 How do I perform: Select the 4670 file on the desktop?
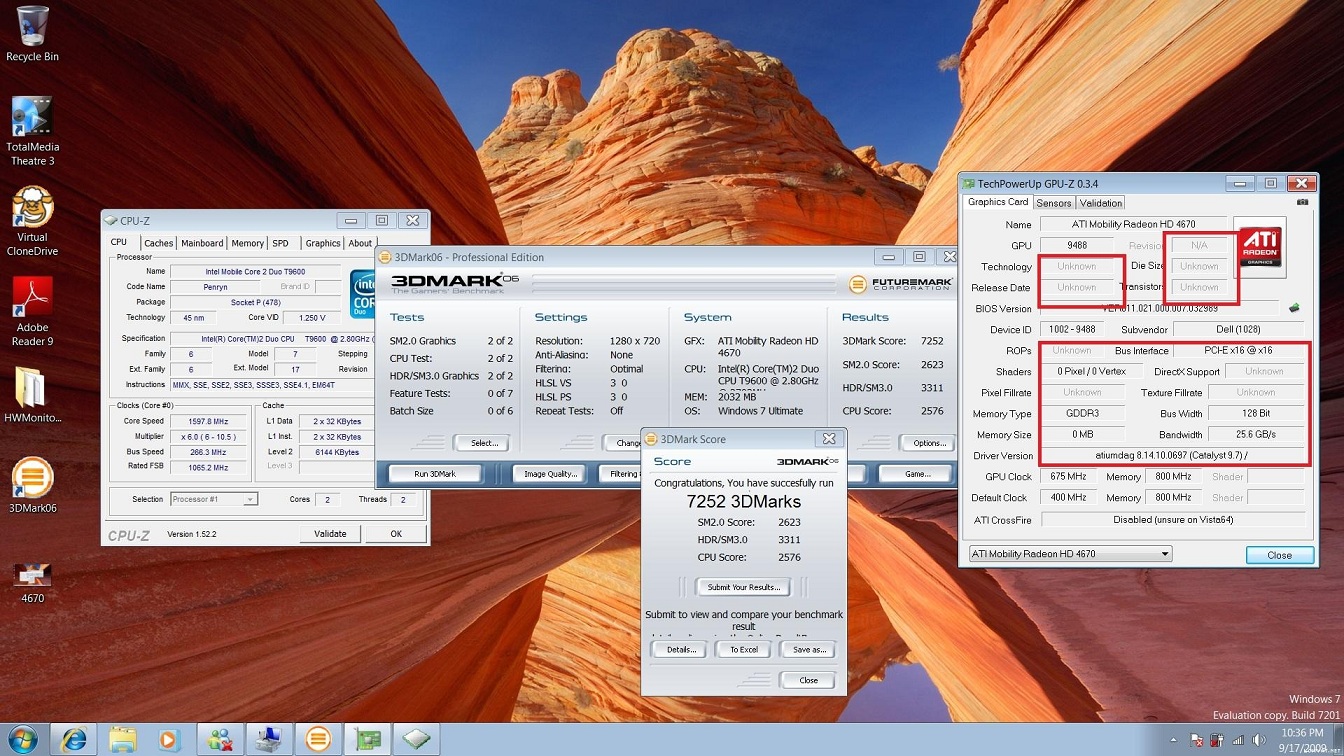tap(32, 582)
